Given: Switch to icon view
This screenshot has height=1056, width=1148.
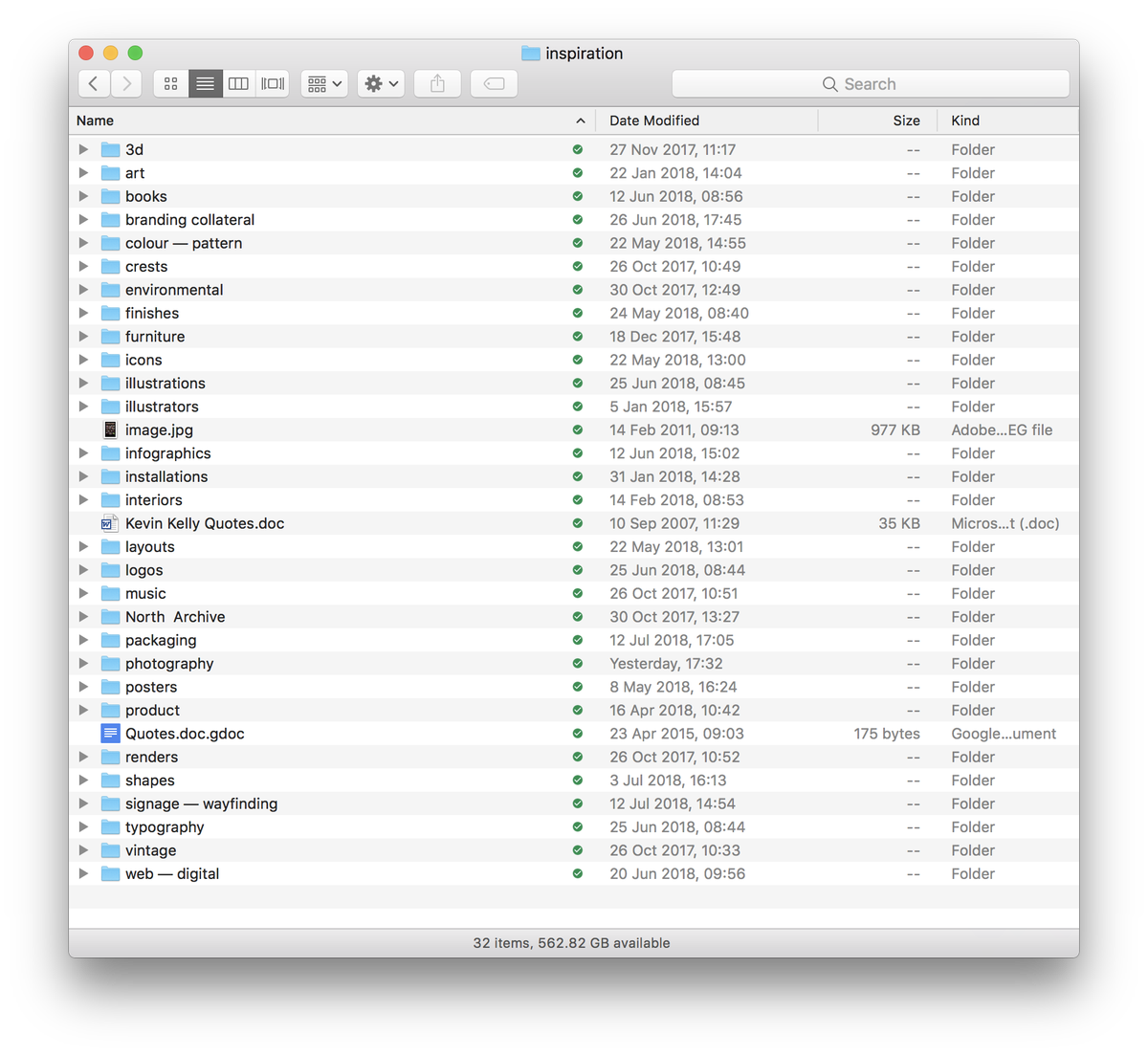Looking at the screenshot, I should 170,84.
